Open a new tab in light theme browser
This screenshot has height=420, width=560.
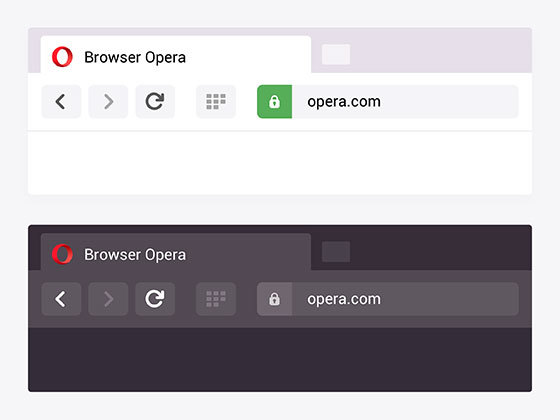coord(336,54)
